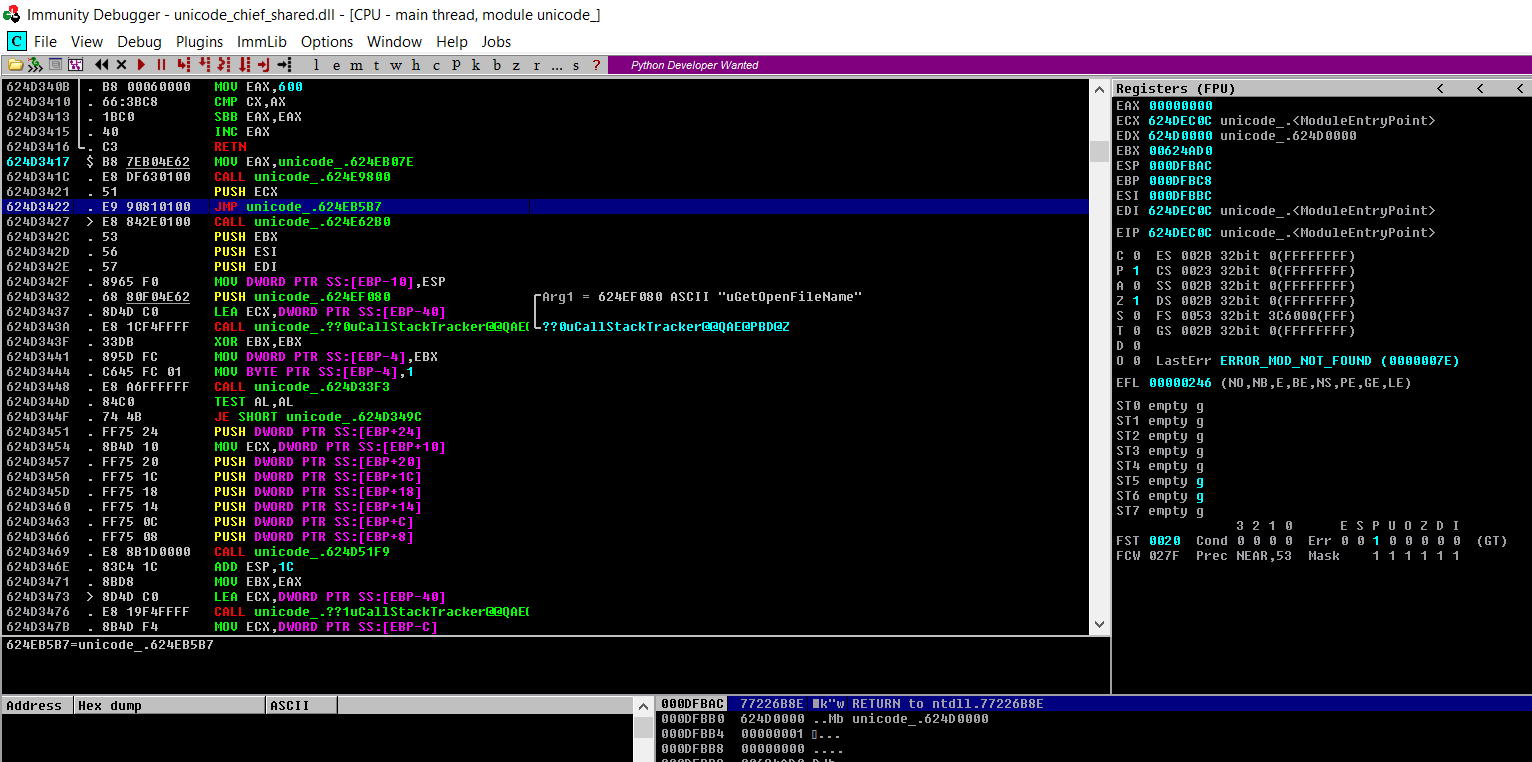Click the EAX register value 00000000
Screen dimensions: 1532x762
pos(1180,105)
